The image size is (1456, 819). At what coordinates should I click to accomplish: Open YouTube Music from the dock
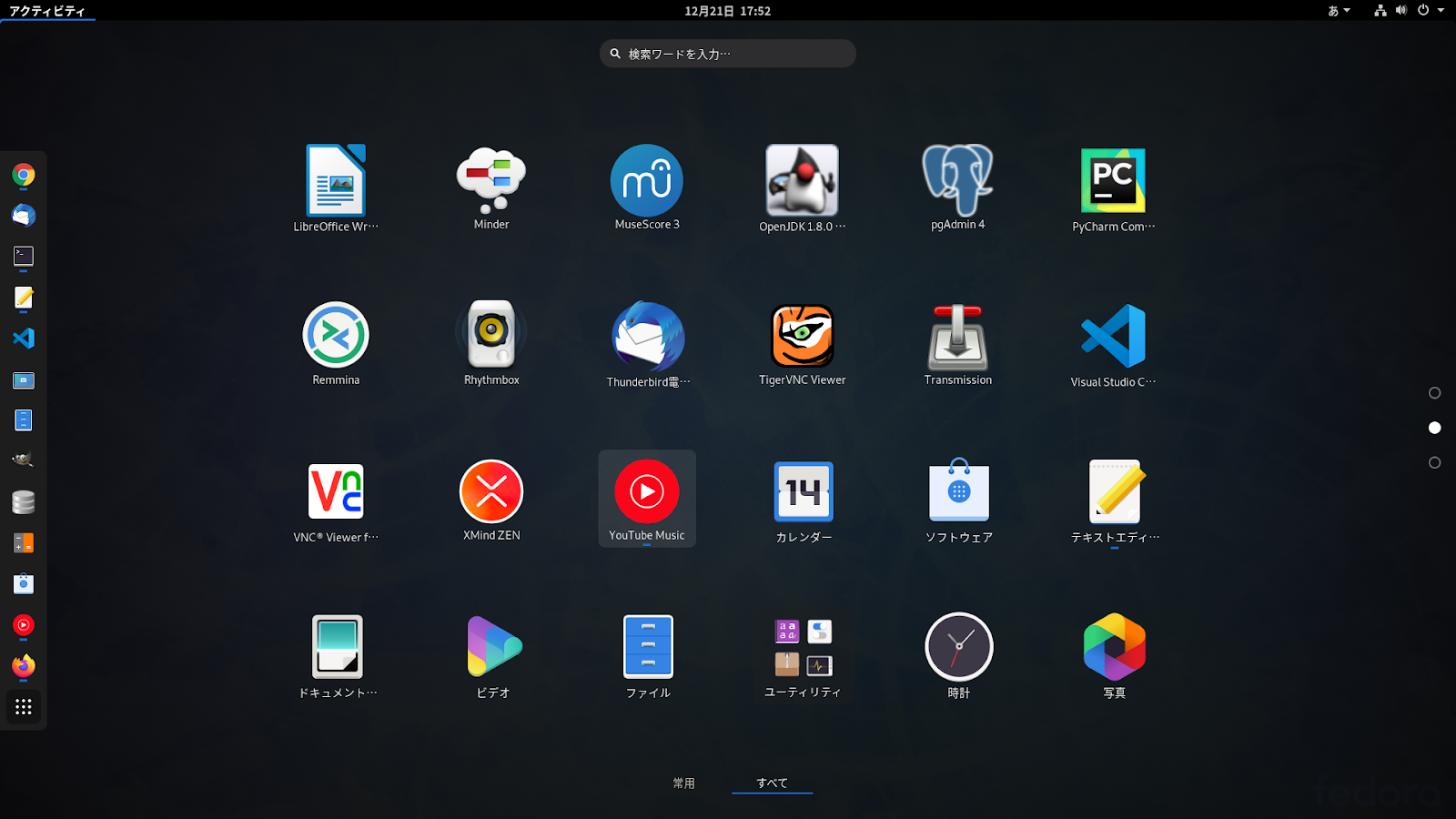[24, 625]
